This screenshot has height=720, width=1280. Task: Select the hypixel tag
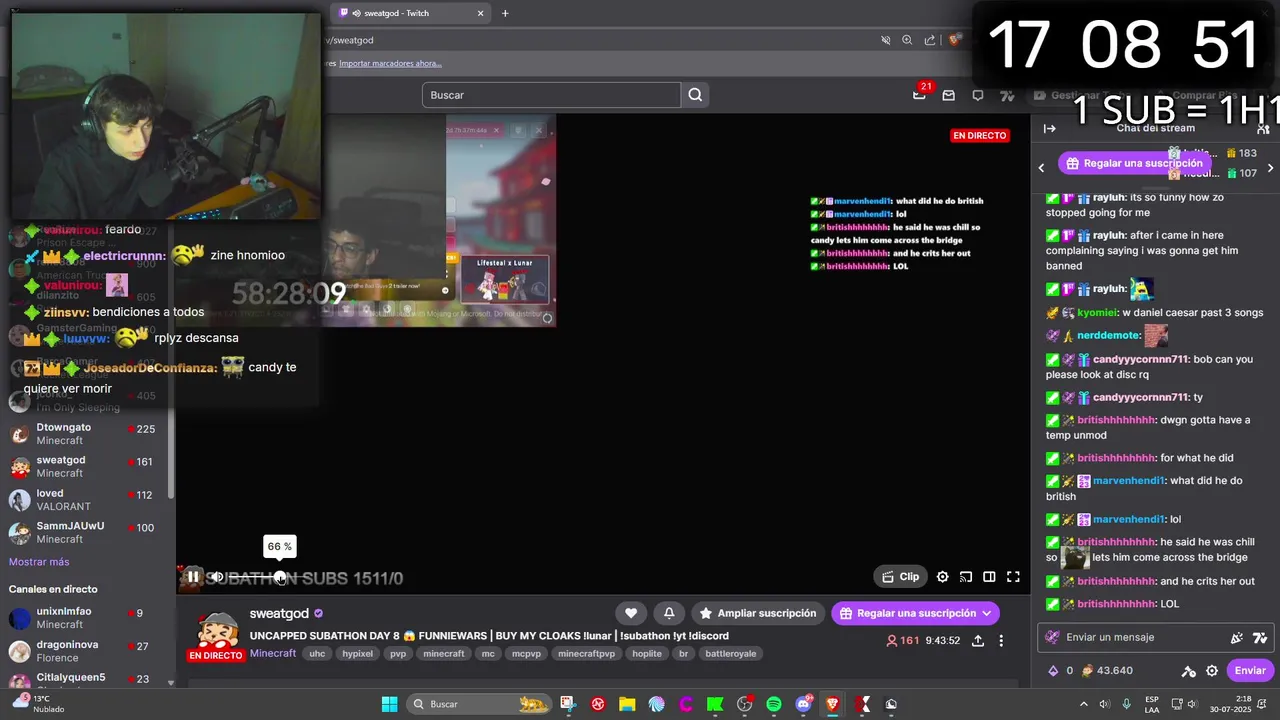coord(357,654)
